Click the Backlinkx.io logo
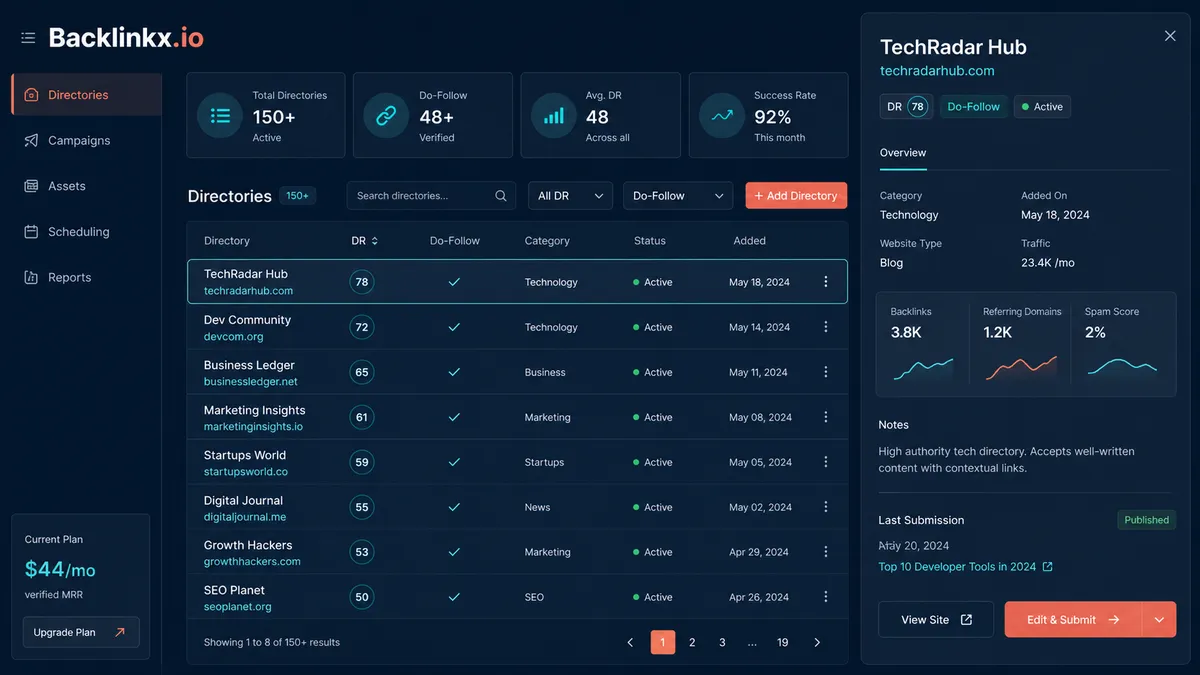 (x=126, y=38)
